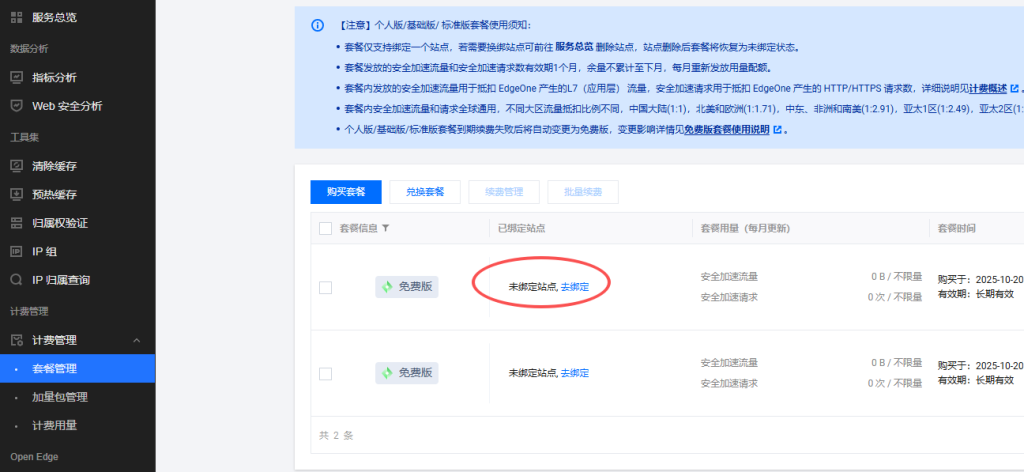Click first row 安全加速流量 label
This screenshot has height=472, width=1024.
pyautogui.click(x=729, y=277)
